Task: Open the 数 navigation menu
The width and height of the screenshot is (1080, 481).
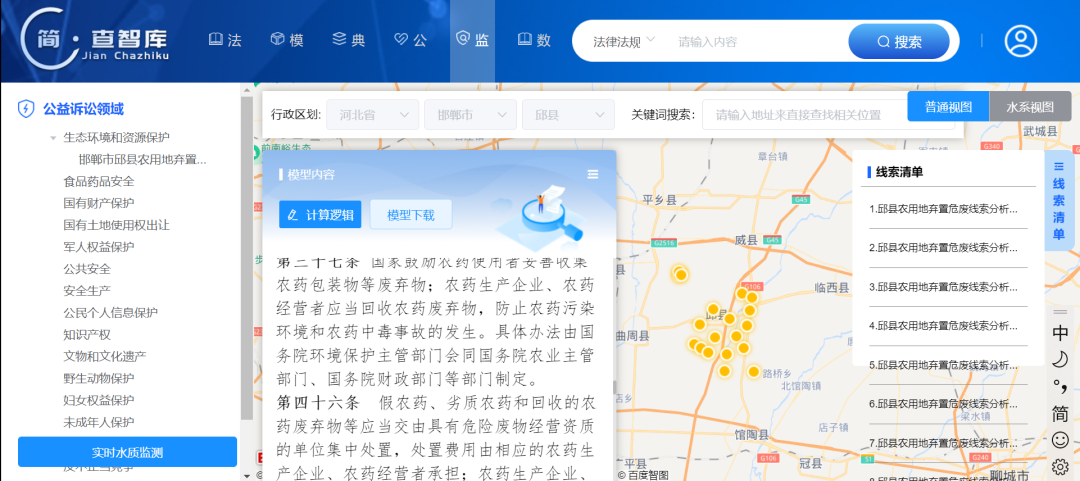Action: click(x=534, y=40)
